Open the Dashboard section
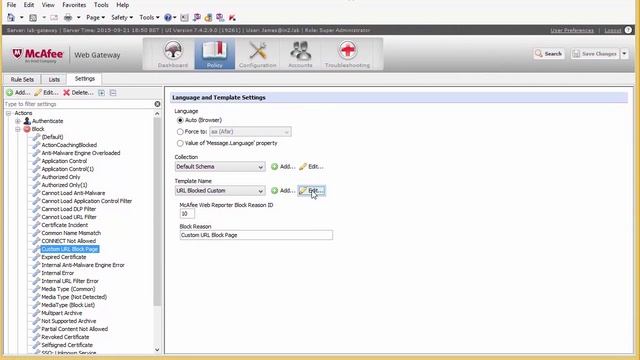The height and width of the screenshot is (360, 640). (173, 54)
